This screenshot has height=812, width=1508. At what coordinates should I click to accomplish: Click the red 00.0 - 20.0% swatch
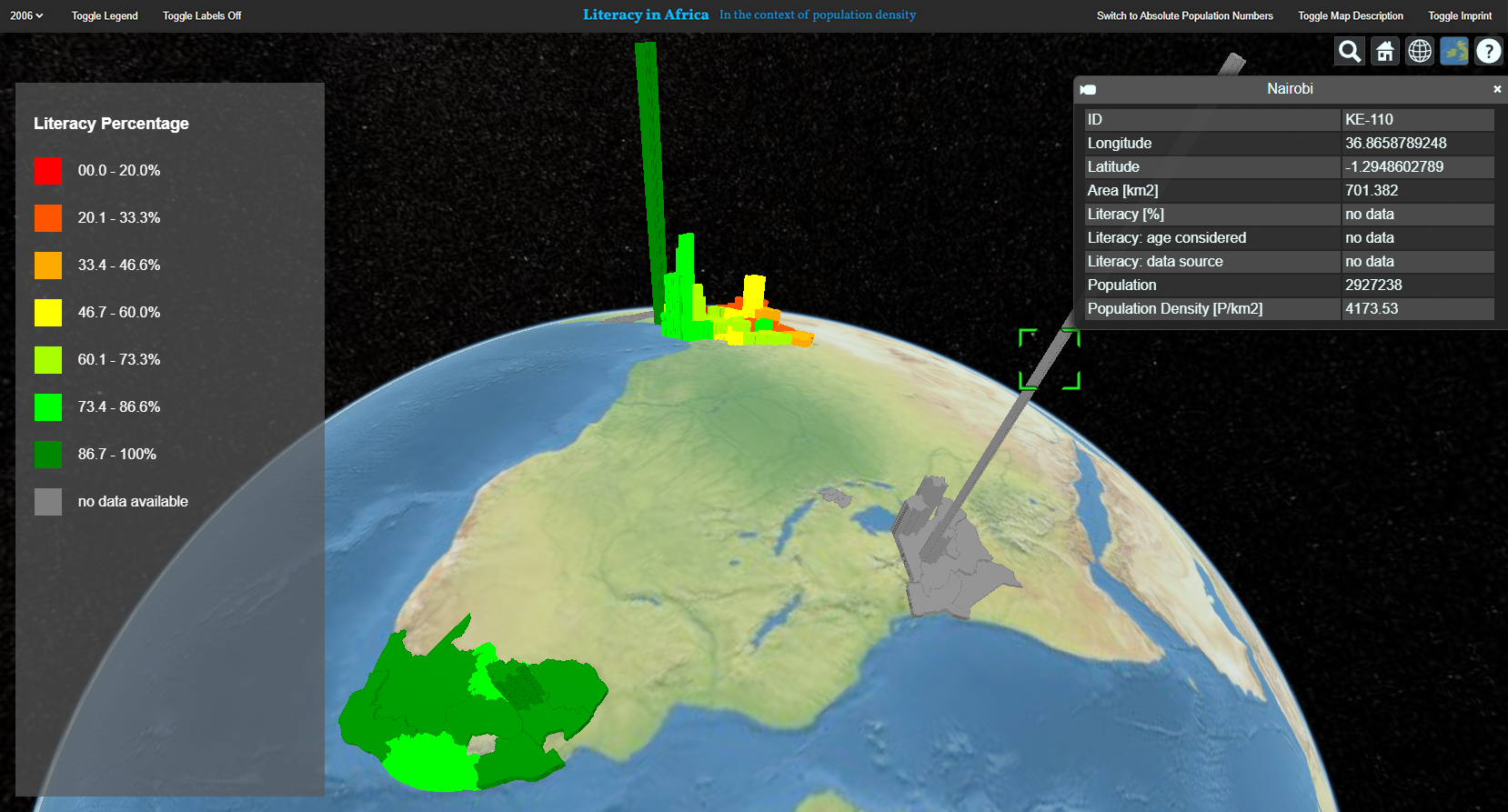(48, 171)
